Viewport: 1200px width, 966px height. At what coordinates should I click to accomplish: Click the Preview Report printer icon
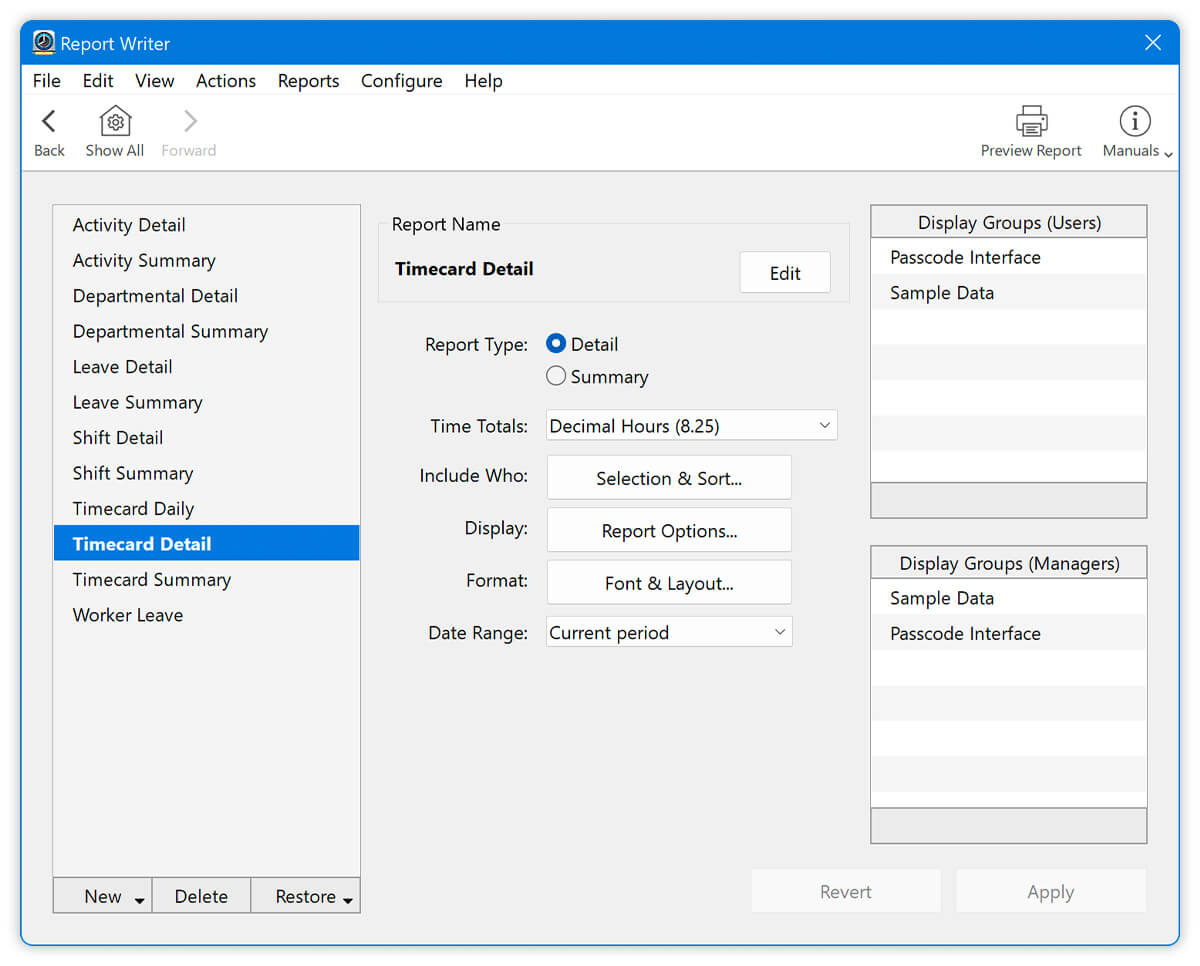1031,119
